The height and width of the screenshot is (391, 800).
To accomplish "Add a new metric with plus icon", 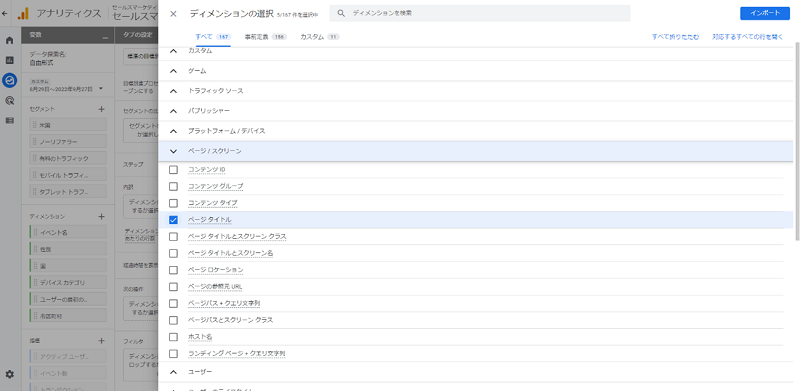I will pos(101,340).
